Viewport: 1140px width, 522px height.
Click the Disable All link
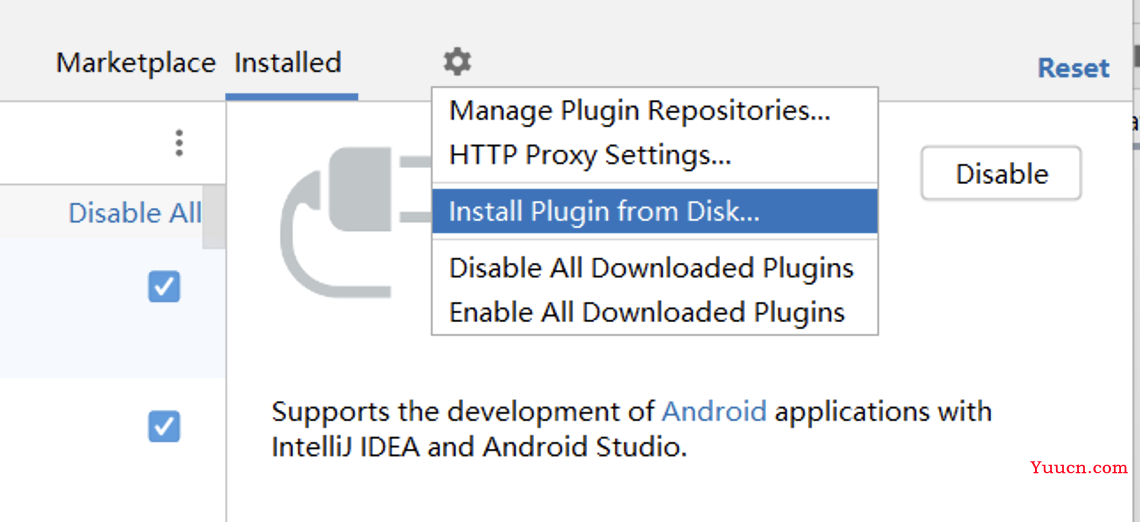135,214
